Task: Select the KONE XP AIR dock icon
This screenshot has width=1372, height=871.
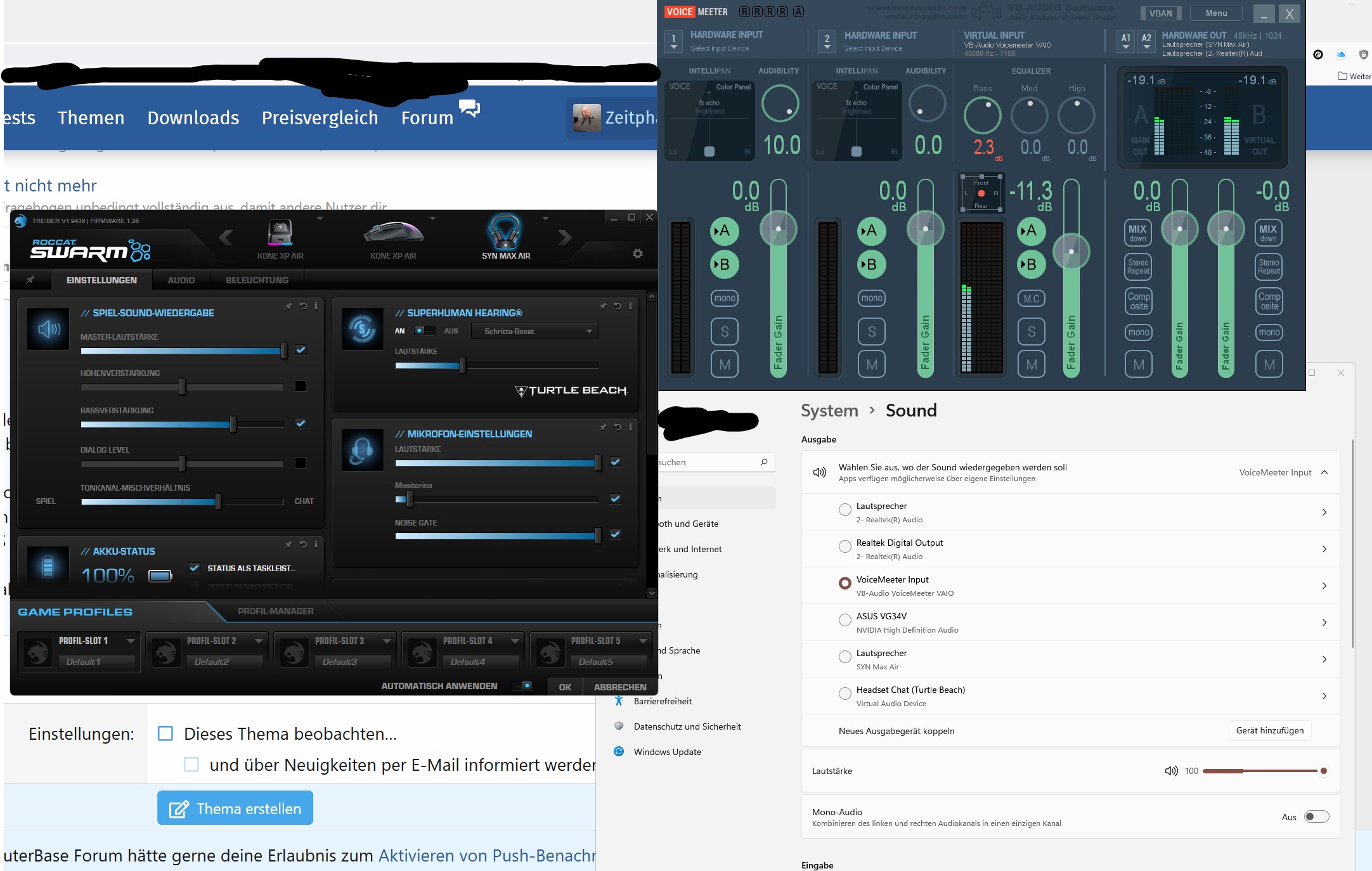Action: coord(280,232)
